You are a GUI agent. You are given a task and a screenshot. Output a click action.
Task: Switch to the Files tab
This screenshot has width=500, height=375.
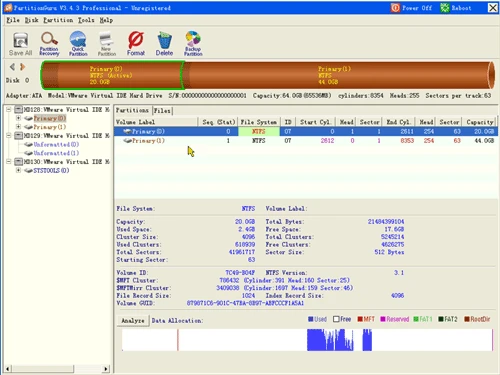pyautogui.click(x=162, y=110)
